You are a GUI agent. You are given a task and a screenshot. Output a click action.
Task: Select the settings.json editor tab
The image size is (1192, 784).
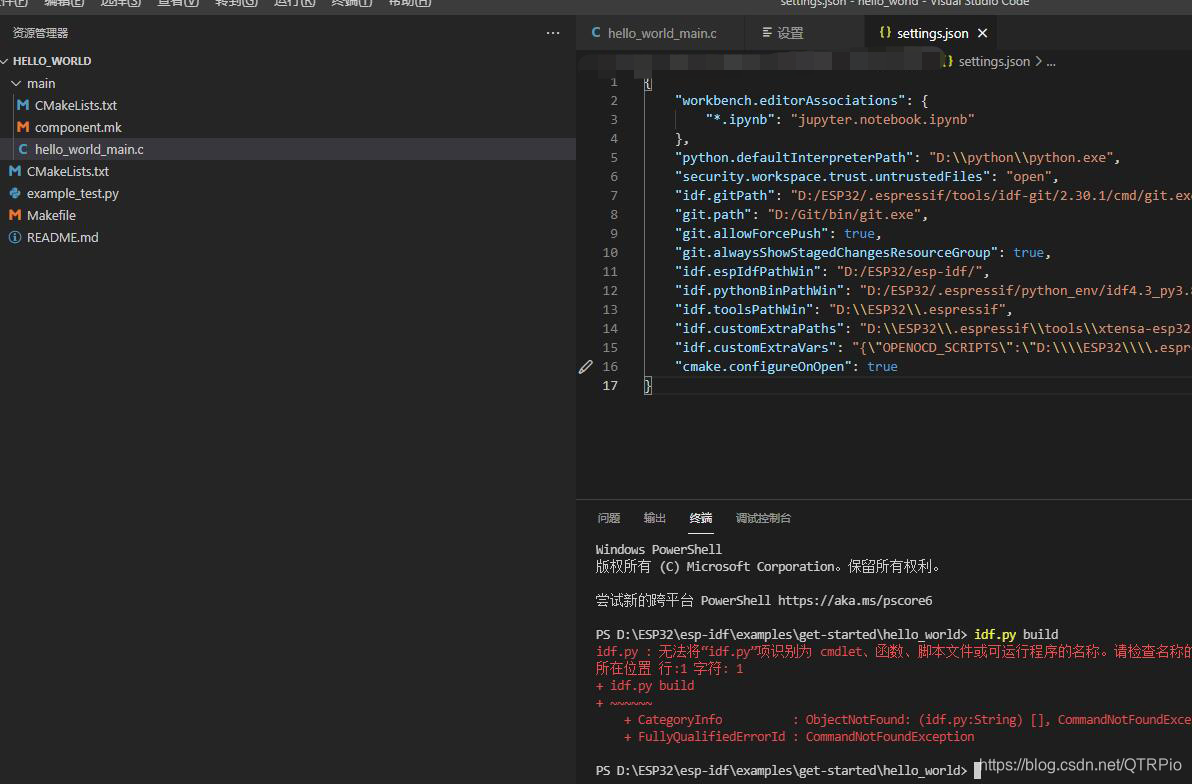pyautogui.click(x=932, y=33)
